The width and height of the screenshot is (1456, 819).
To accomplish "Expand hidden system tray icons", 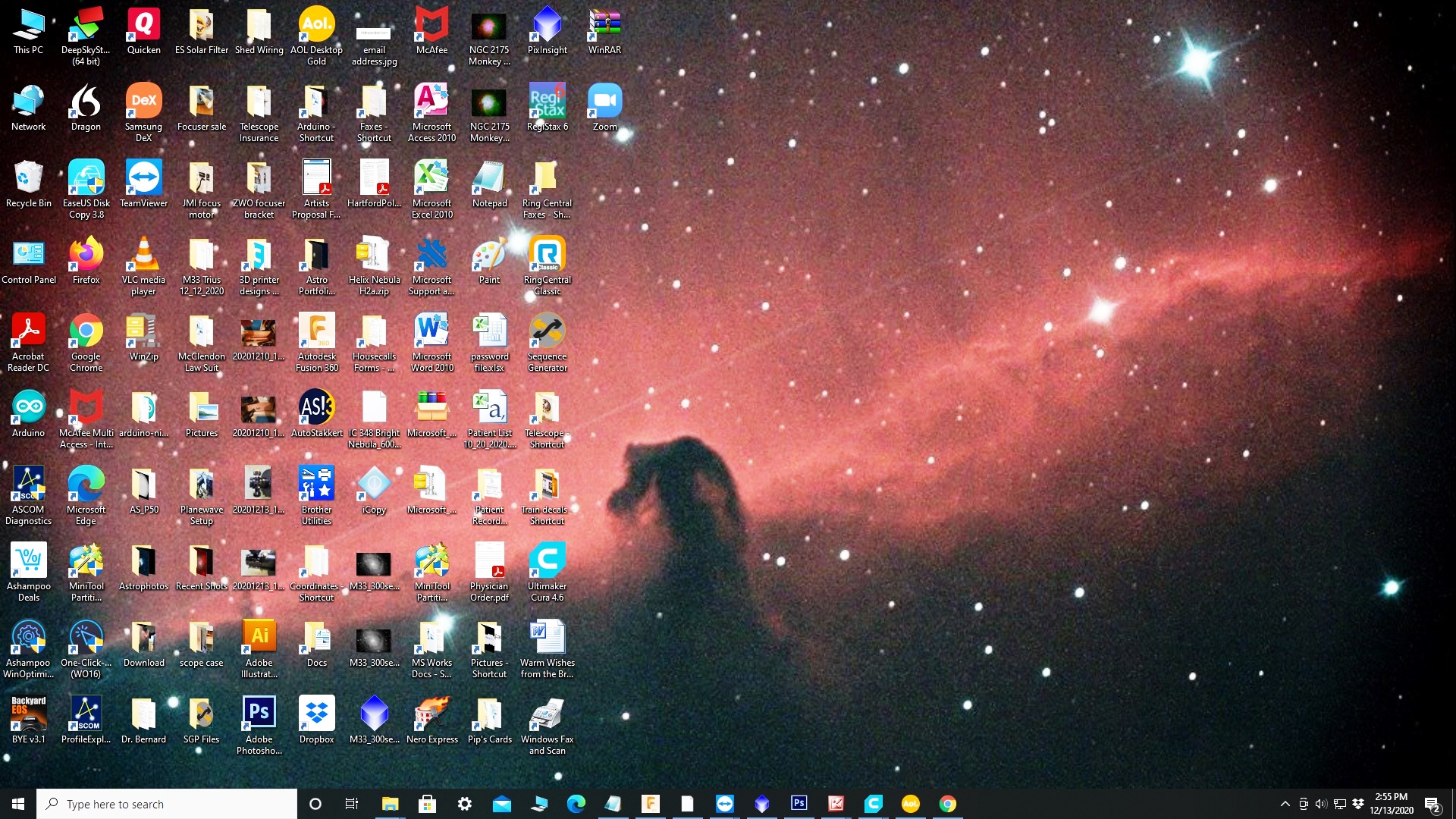I will point(1285,804).
